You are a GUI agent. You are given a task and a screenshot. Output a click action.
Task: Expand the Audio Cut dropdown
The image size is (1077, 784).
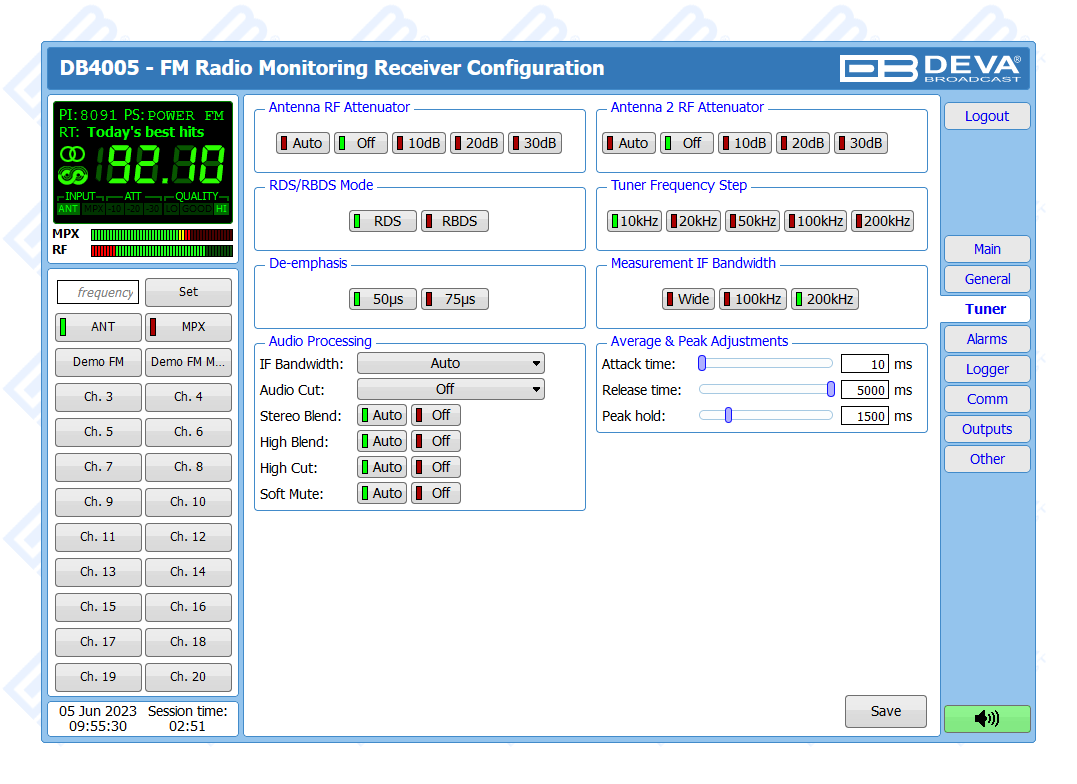click(450, 389)
